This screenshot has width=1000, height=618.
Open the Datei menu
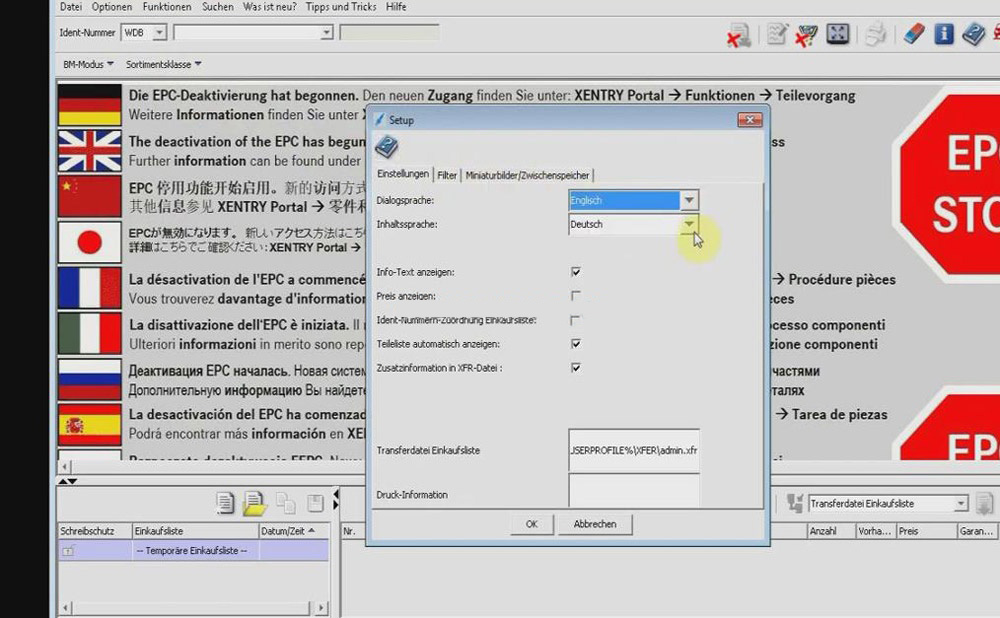(71, 7)
